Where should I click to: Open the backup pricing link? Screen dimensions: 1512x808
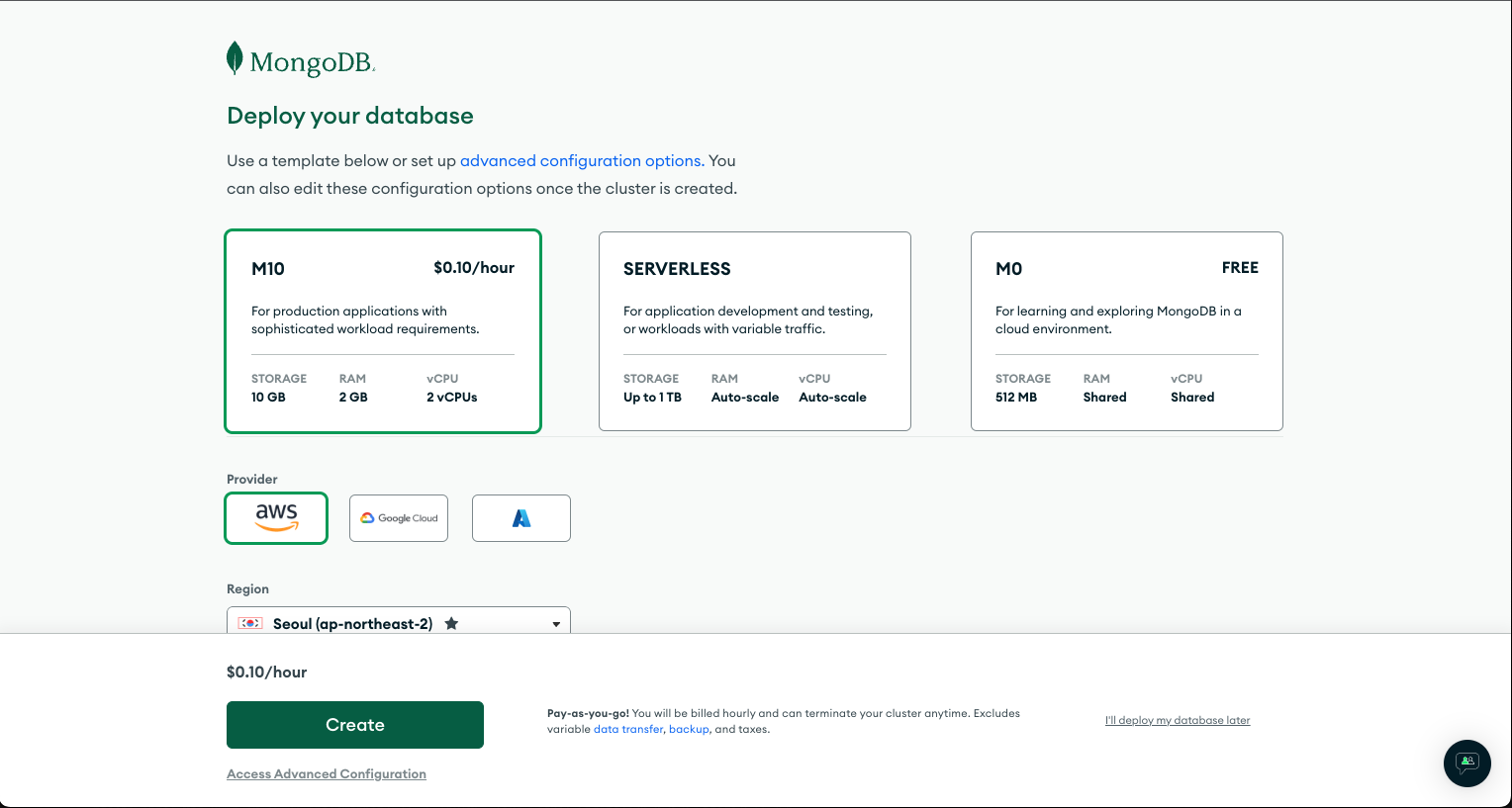point(689,729)
